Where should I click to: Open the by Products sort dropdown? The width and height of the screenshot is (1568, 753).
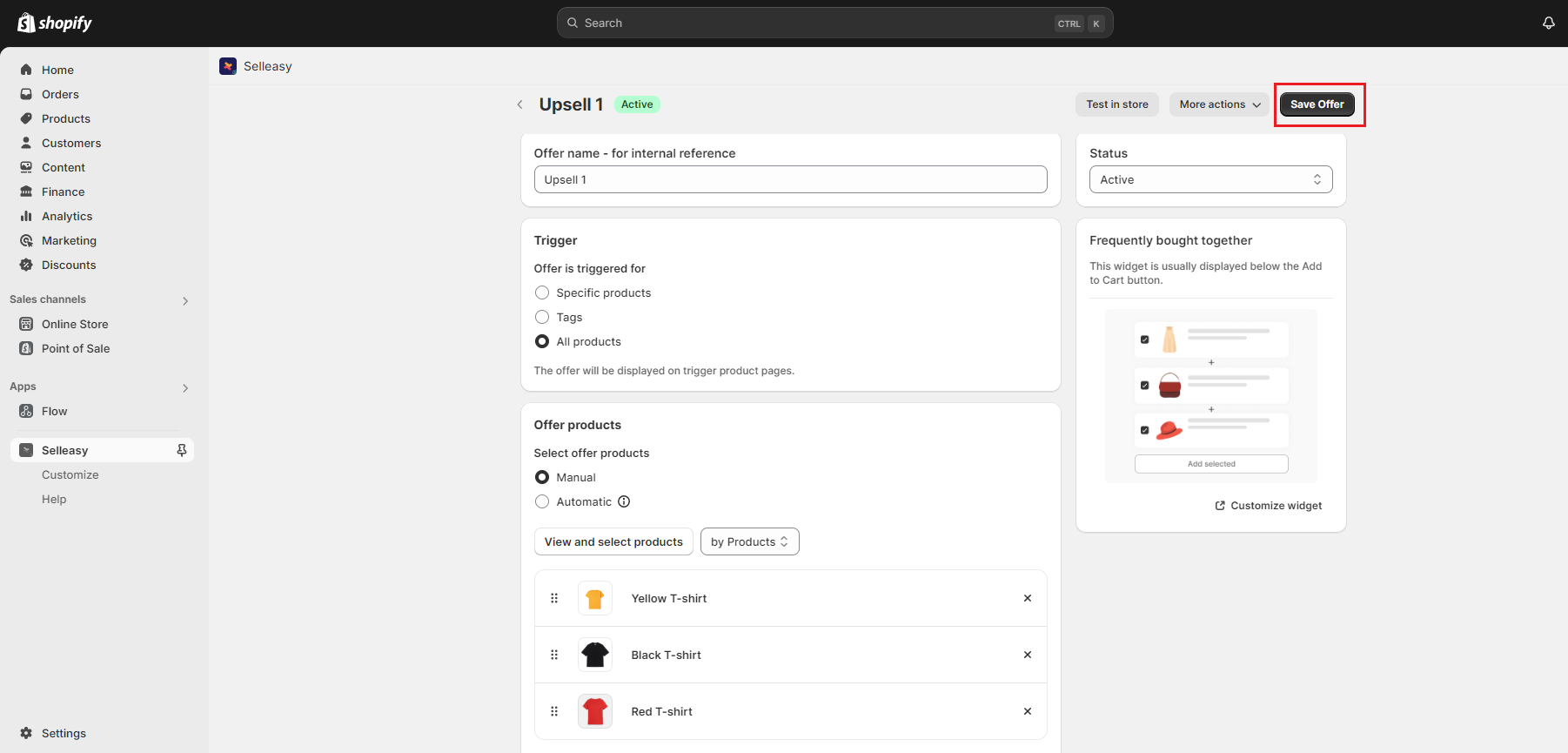pos(749,541)
